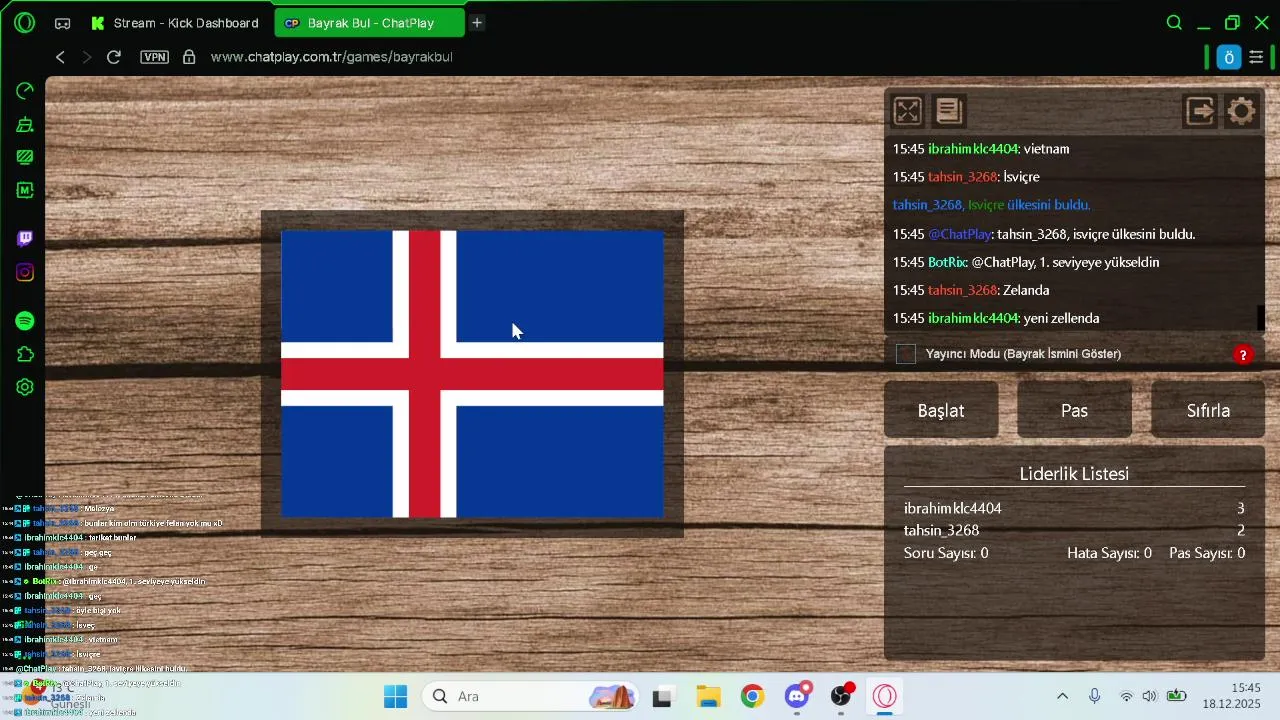The width and height of the screenshot is (1280, 720).
Task: Open volume control in system tray
Action: point(1150,696)
